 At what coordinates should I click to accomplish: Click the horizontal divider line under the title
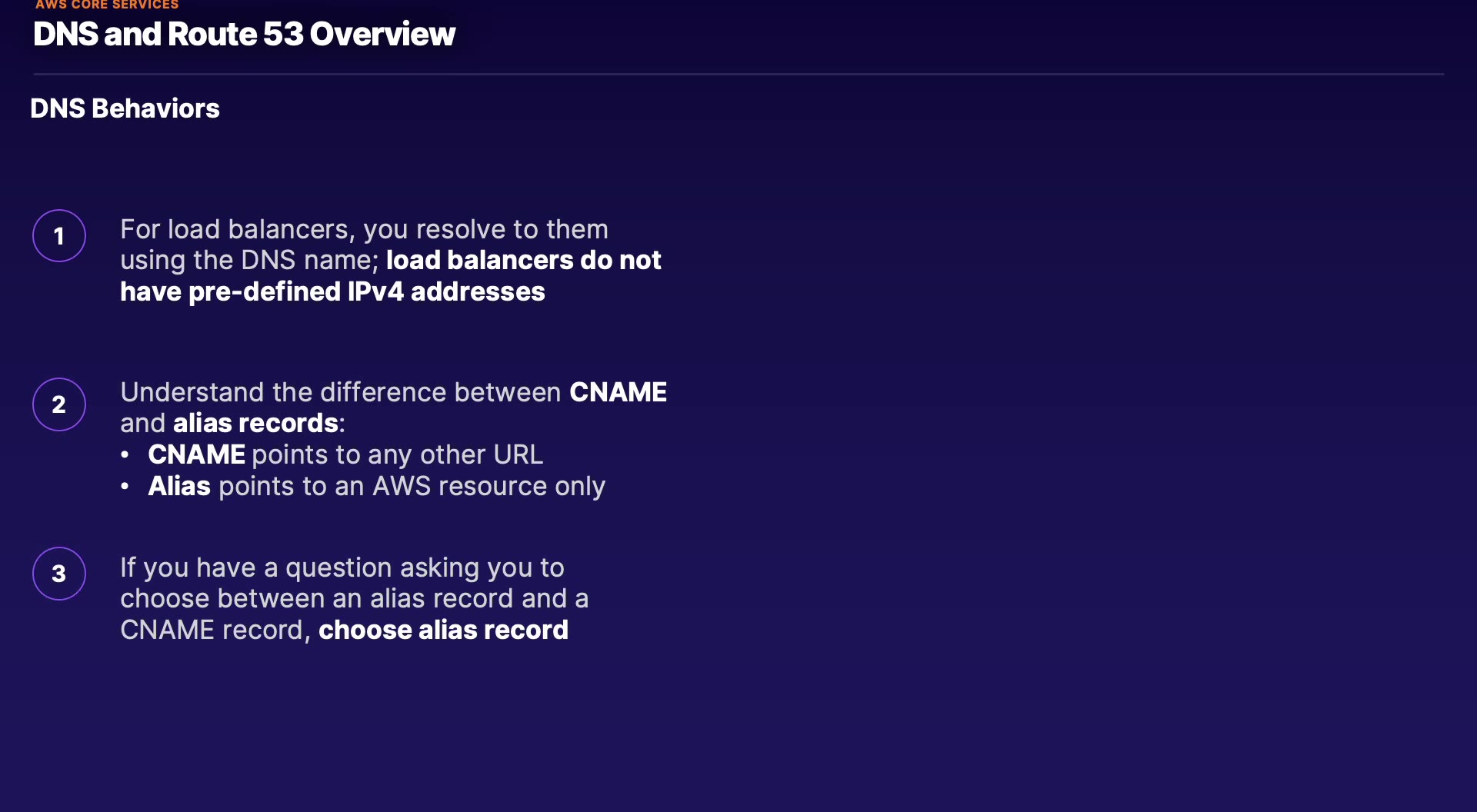[738, 75]
